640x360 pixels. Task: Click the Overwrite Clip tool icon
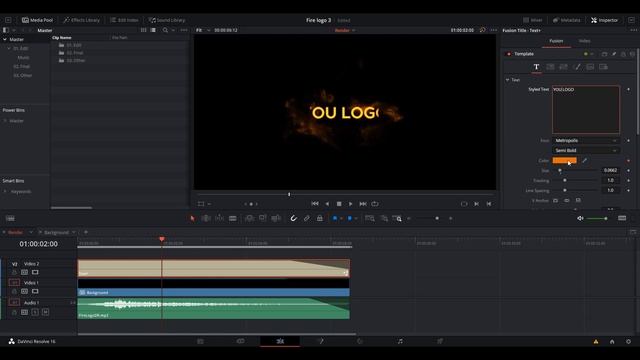pos(262,218)
